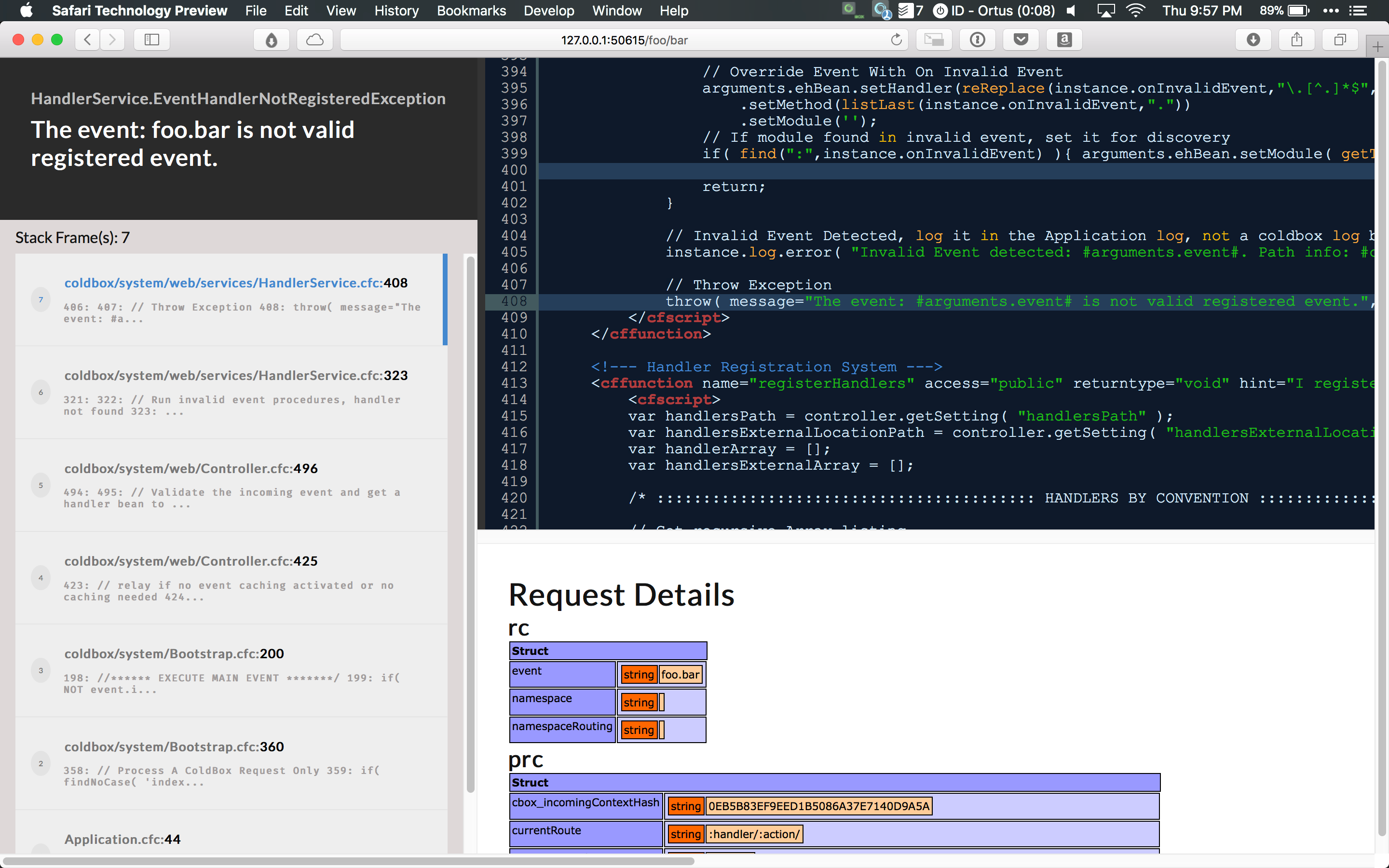The height and width of the screenshot is (868, 1389).
Task: Select stack frame Controller.cfc:496
Action: (x=191, y=468)
